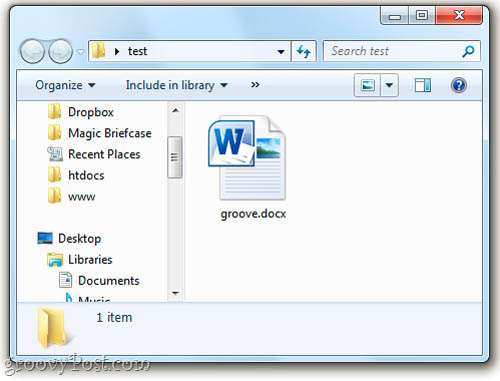
Task: Click the folder icon in details pane
Action: click(x=53, y=328)
